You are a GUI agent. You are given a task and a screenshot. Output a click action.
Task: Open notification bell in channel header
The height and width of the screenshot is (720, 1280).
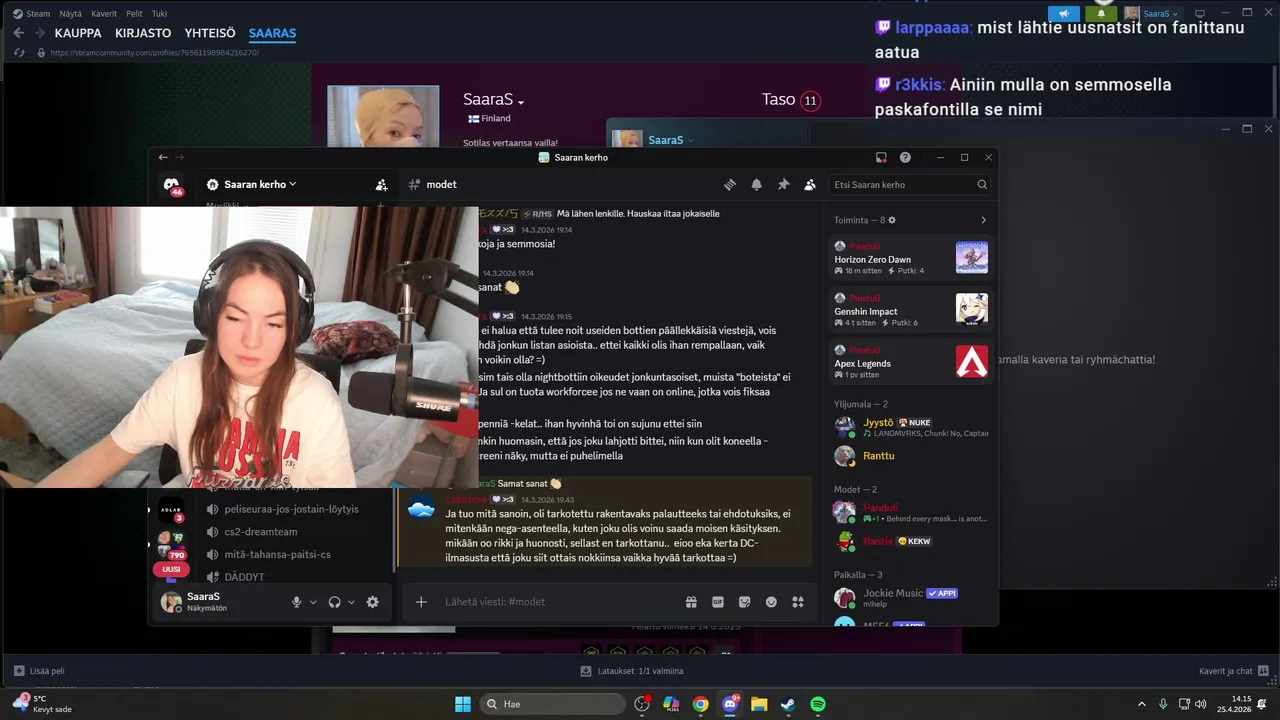[x=757, y=185]
